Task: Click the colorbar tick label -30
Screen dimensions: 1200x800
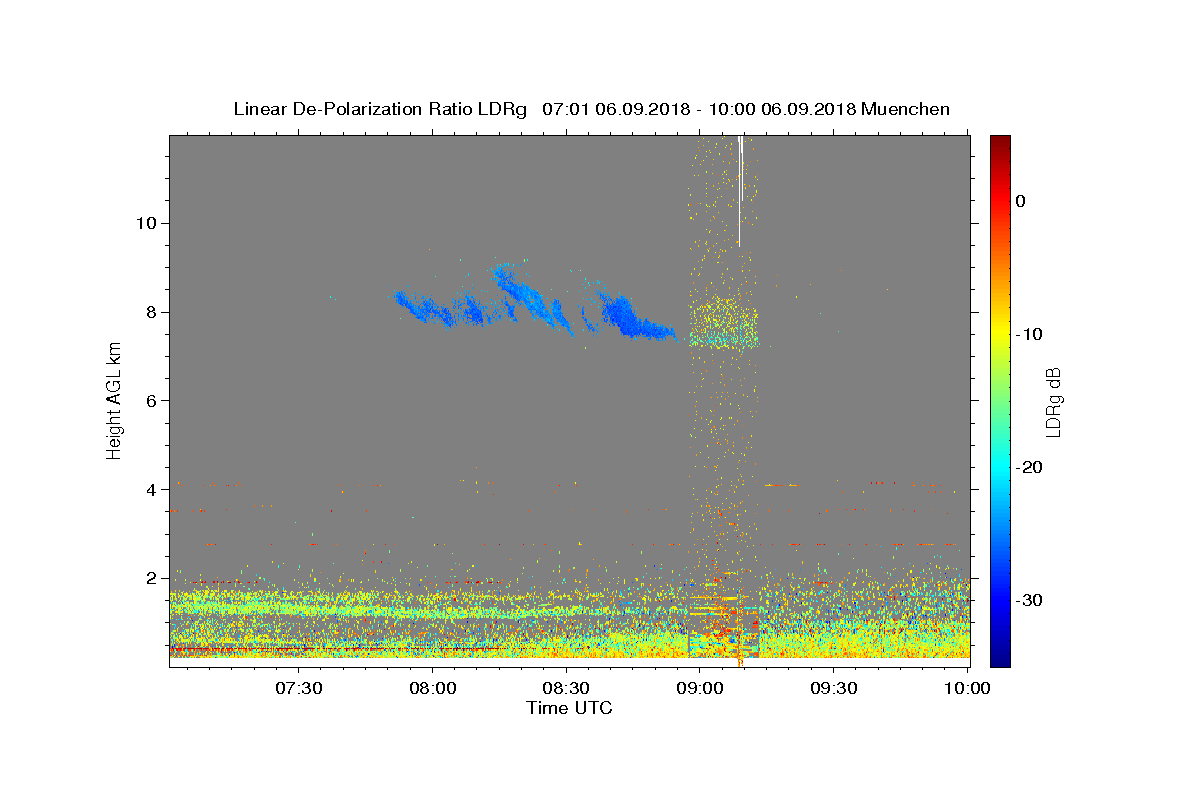Action: pyautogui.click(x=1029, y=600)
